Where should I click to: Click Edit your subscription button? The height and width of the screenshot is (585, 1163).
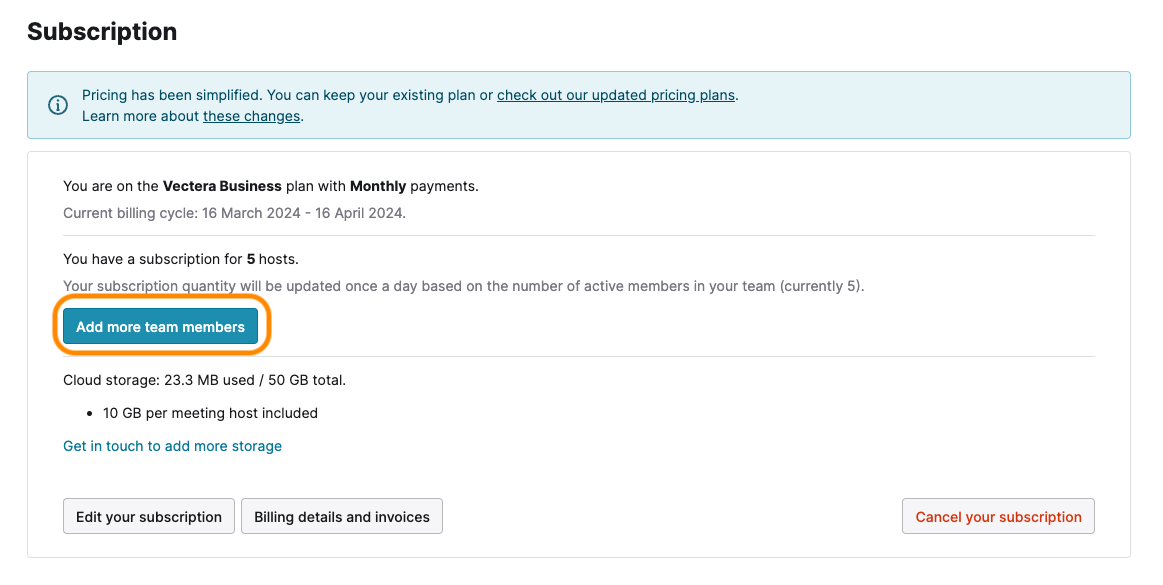(x=148, y=516)
